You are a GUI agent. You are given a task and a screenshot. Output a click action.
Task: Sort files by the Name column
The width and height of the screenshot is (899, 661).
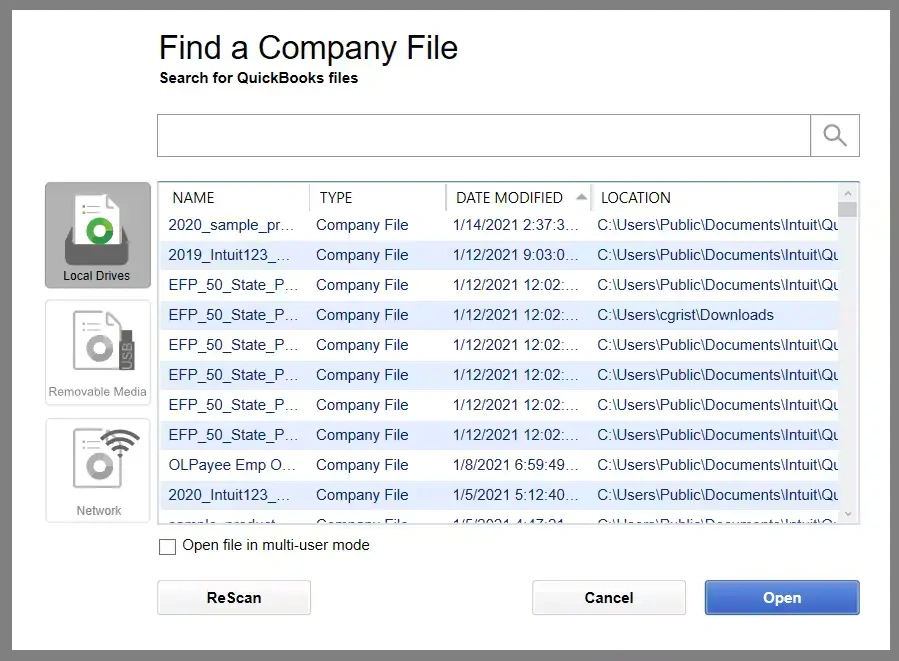point(192,197)
